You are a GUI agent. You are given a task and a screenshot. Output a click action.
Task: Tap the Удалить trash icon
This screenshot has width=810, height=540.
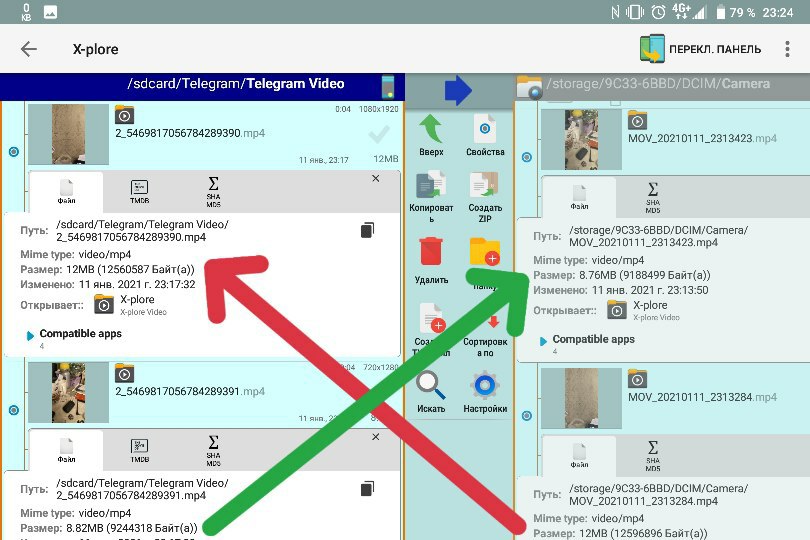point(431,251)
